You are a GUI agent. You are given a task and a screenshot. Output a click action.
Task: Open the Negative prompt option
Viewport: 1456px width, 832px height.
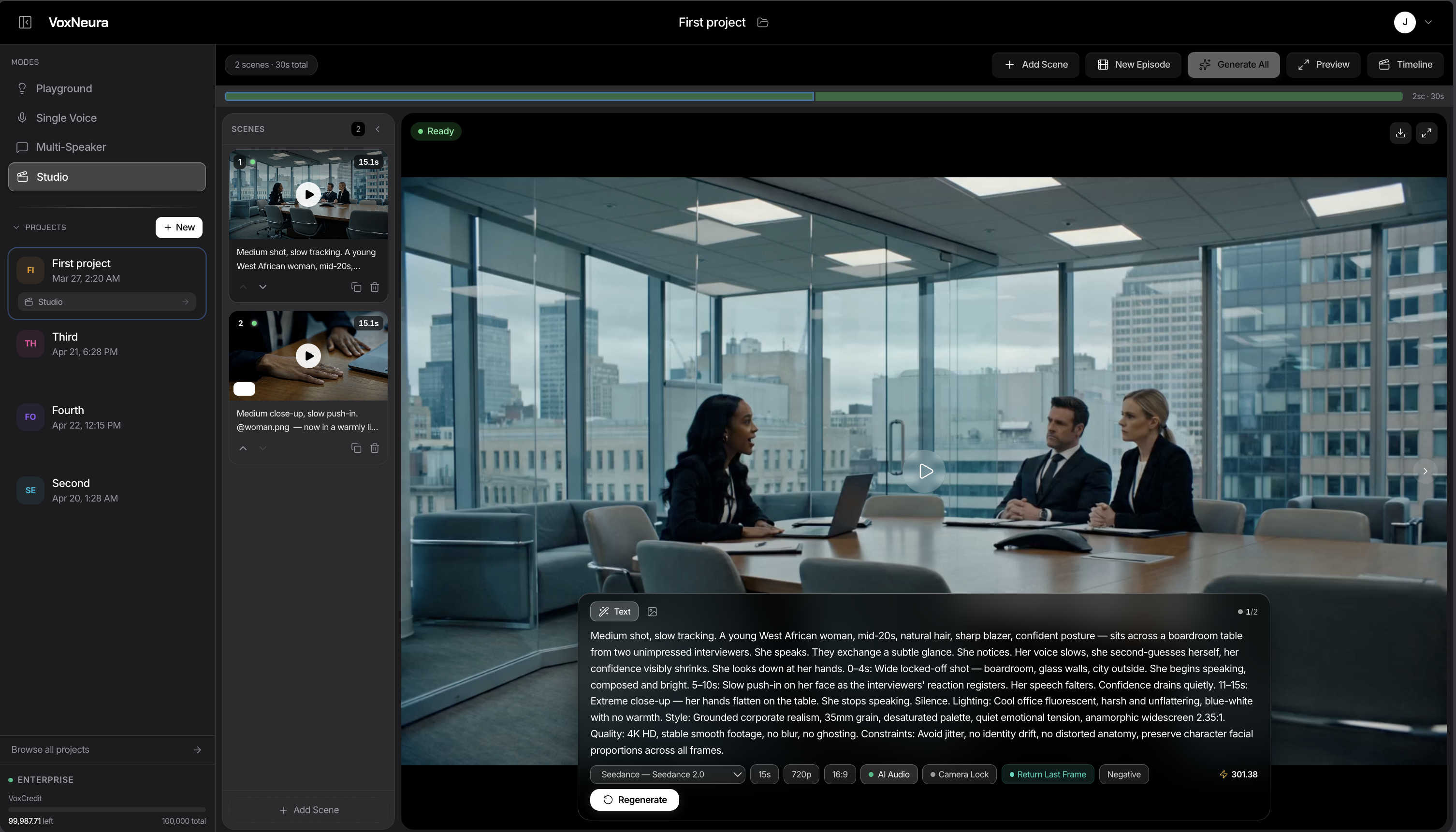(x=1123, y=775)
